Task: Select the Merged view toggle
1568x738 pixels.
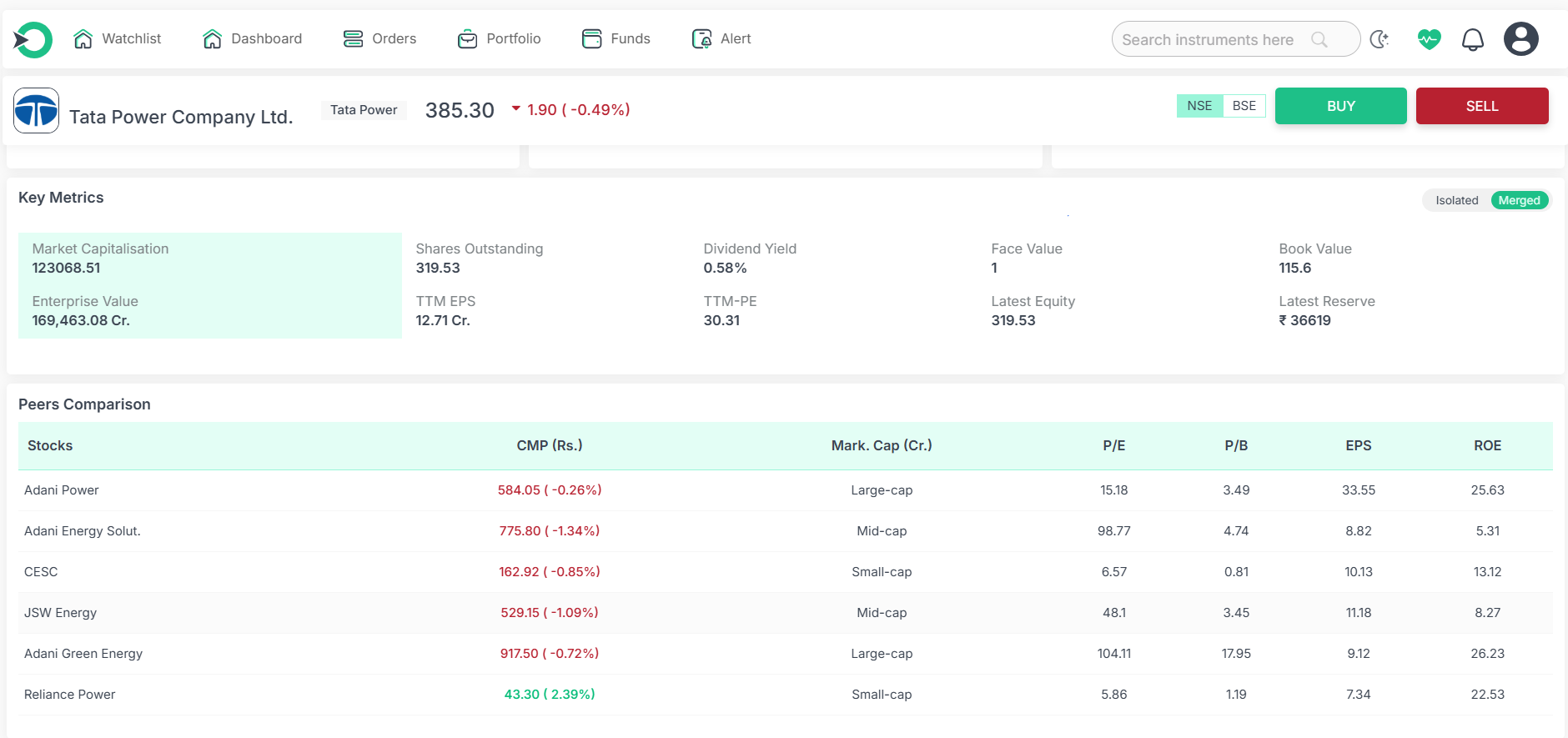Action: [x=1520, y=200]
